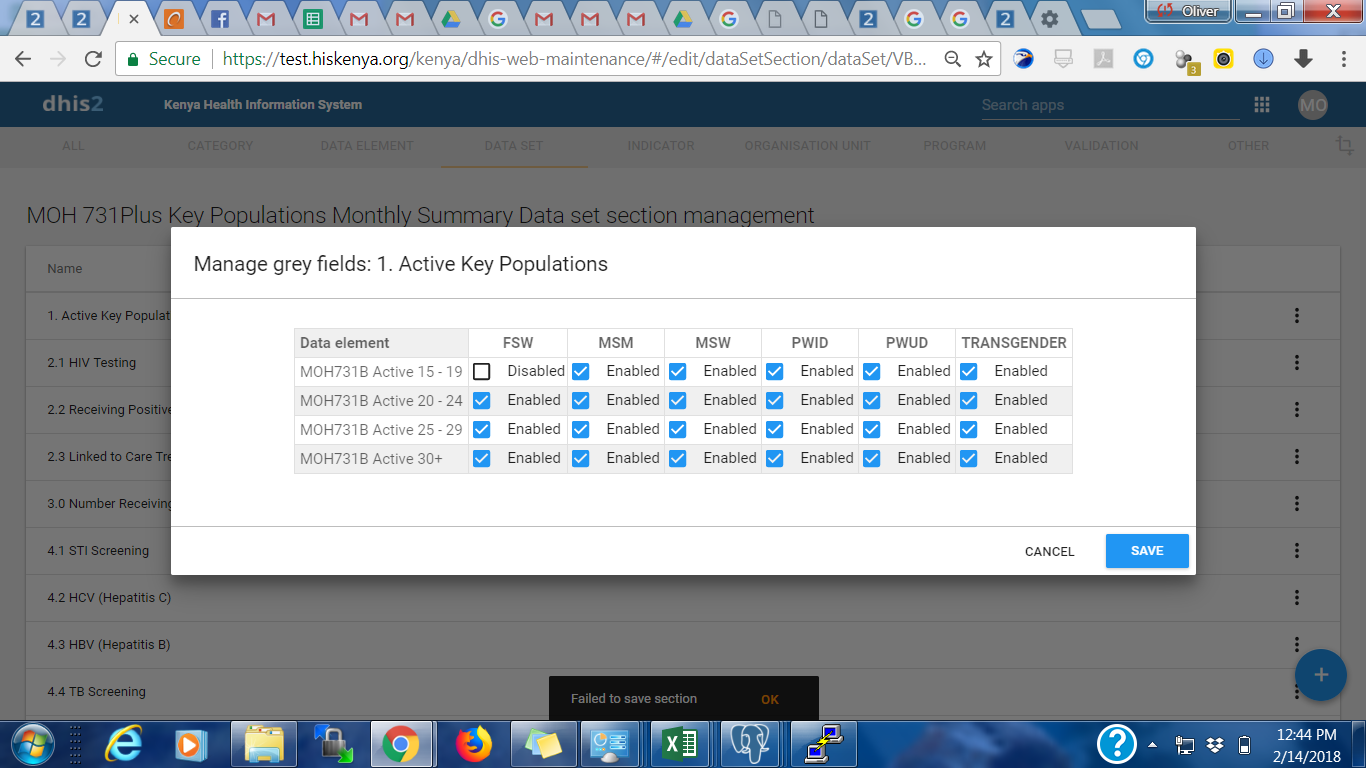
Task: Open three-dot menu for 2.2 Receiving Positive
Action: 1297,410
